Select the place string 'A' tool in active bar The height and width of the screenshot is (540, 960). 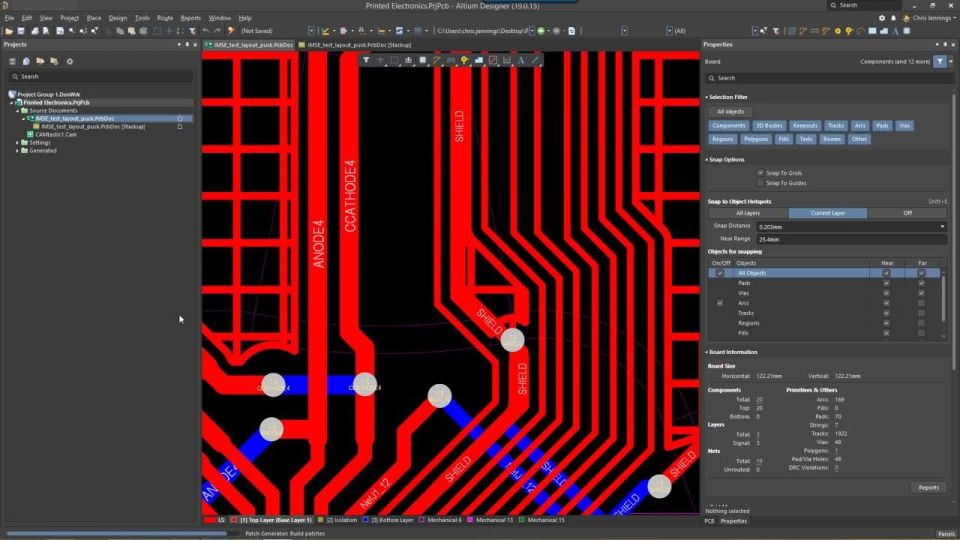point(521,60)
